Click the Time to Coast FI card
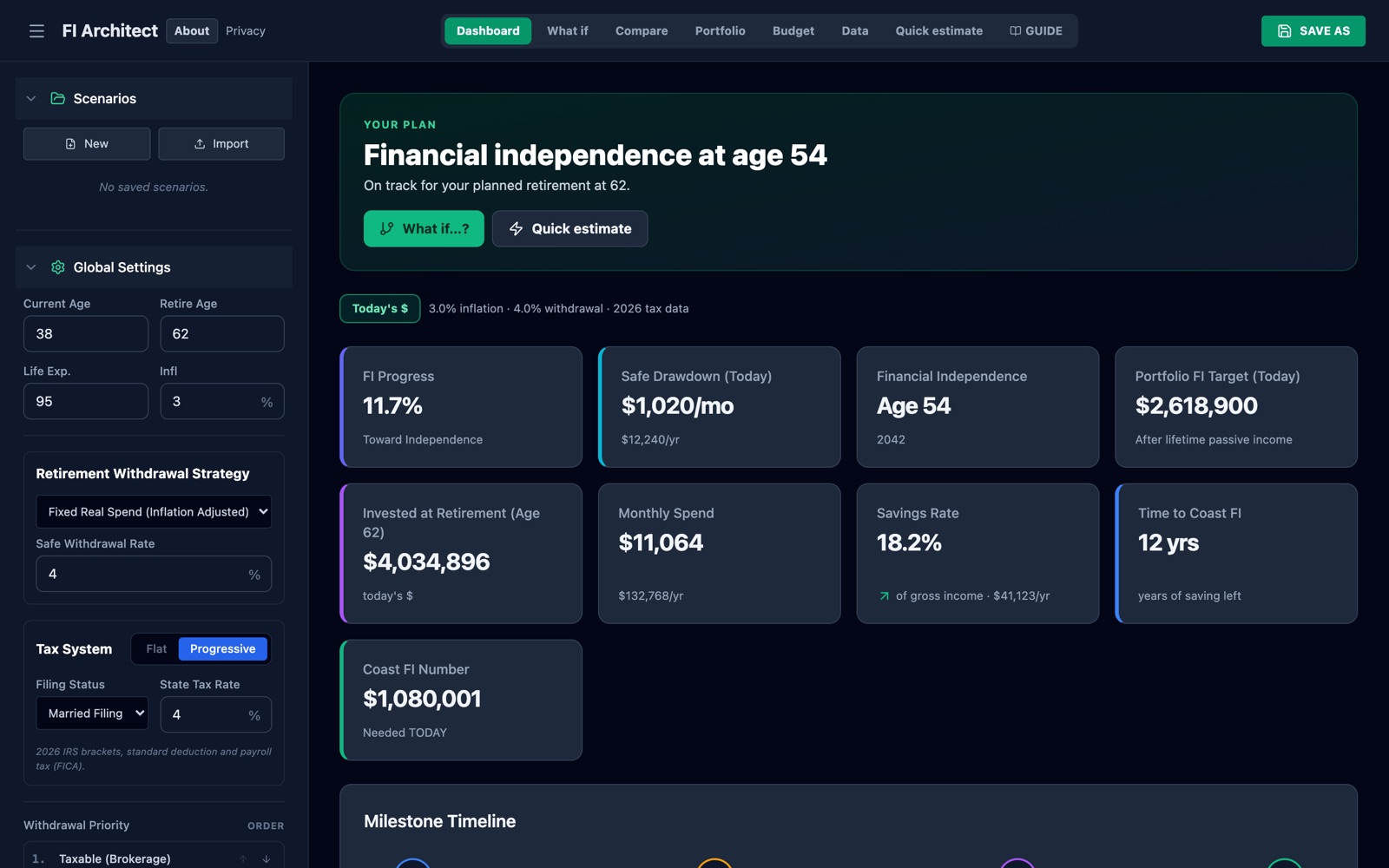1389x868 pixels. [1236, 554]
